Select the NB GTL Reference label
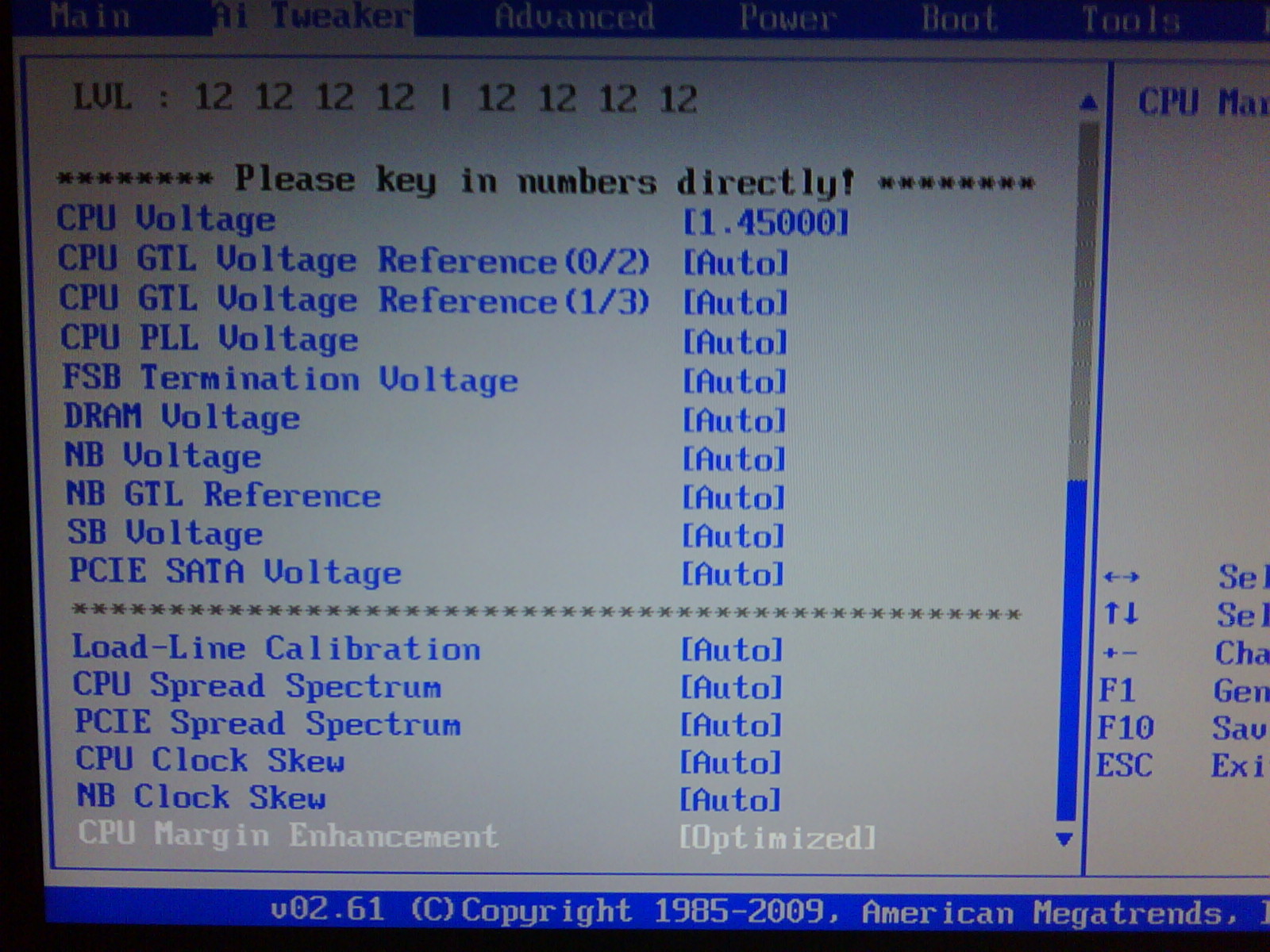Viewport: 1270px width, 952px height. click(x=224, y=494)
